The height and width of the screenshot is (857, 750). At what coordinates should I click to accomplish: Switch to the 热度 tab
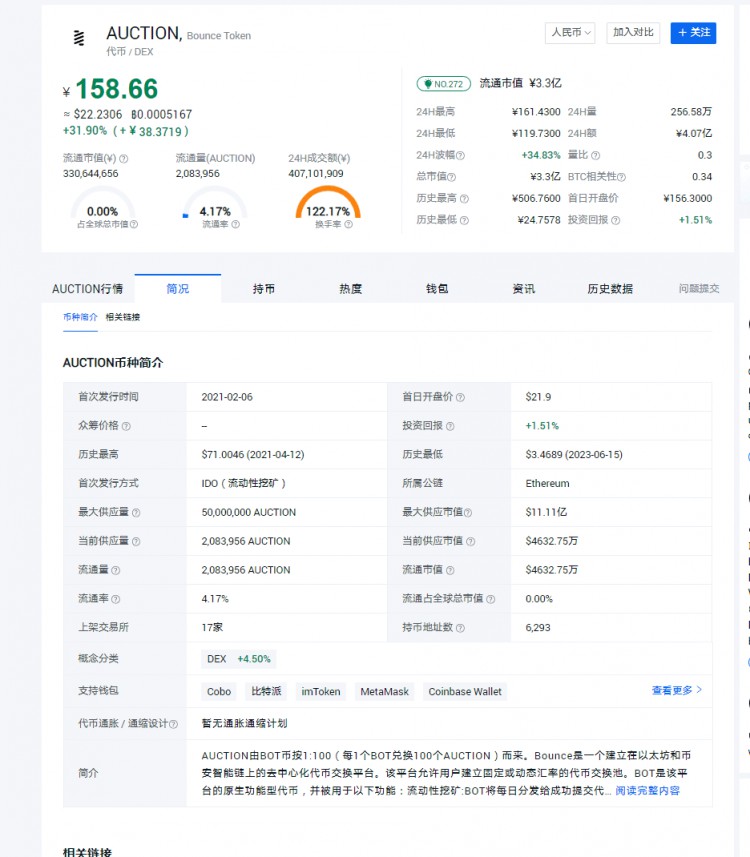350,289
